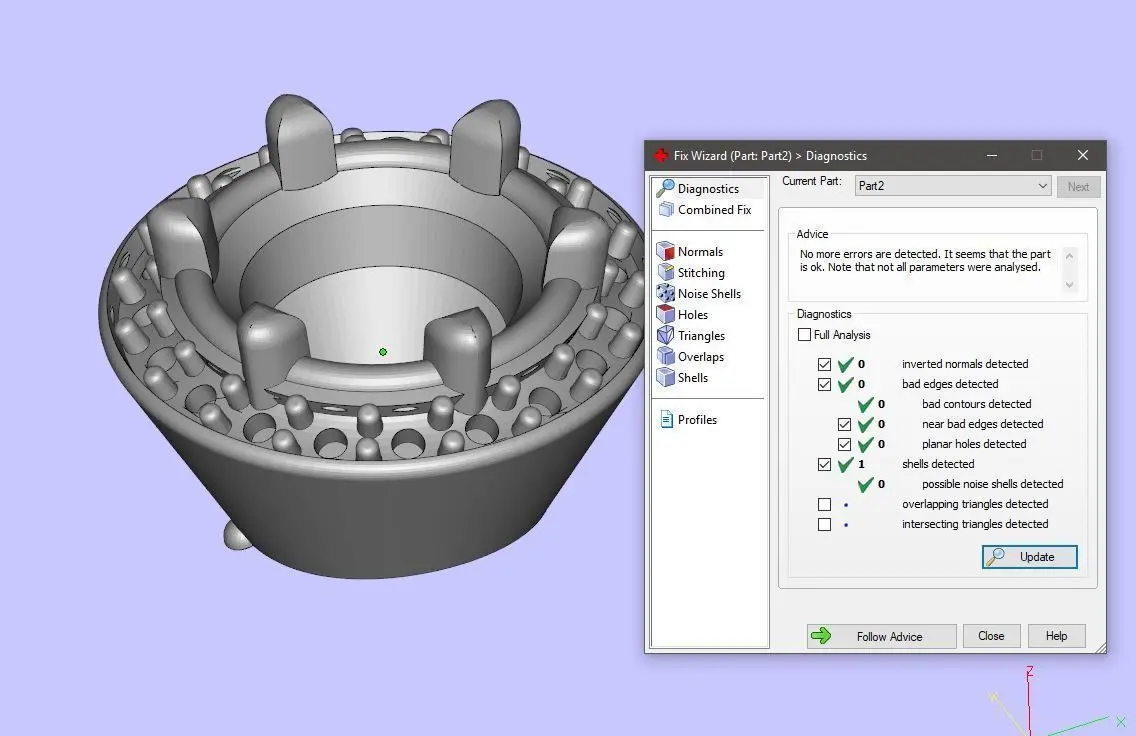The image size is (1136, 736).
Task: Click green arrow icon on Follow Advice
Action: 821,636
